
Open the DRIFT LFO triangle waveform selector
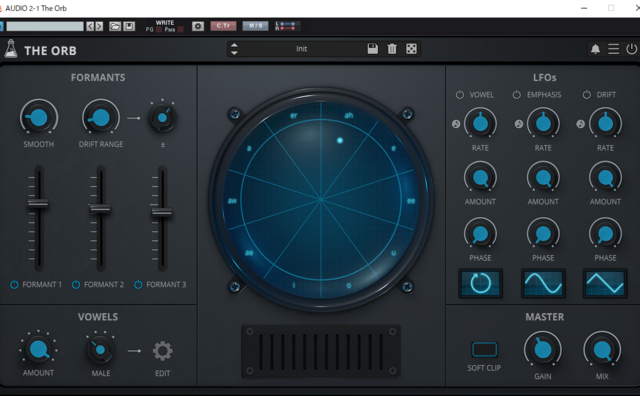click(x=605, y=283)
